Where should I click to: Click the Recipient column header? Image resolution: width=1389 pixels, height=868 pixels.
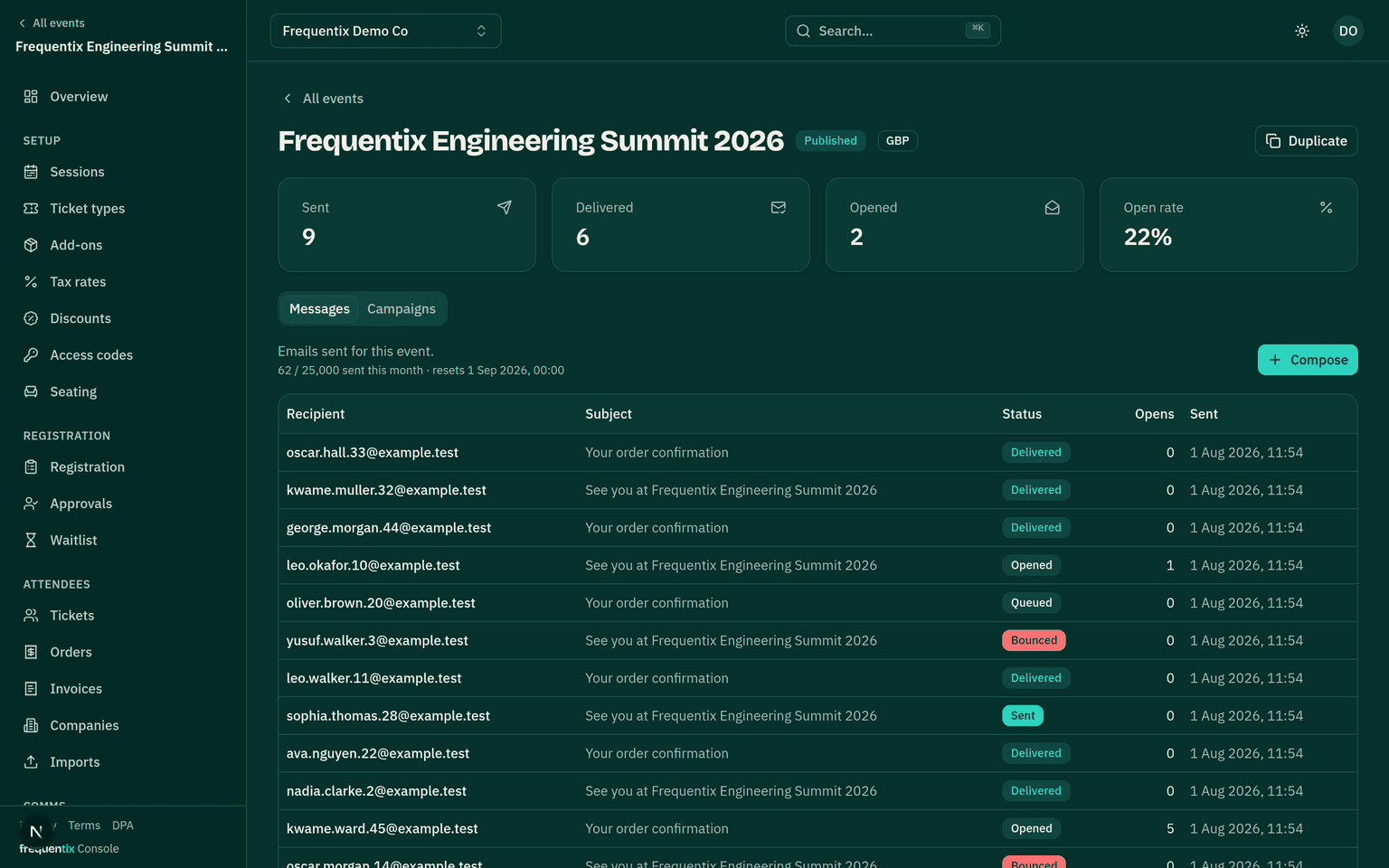(x=316, y=414)
